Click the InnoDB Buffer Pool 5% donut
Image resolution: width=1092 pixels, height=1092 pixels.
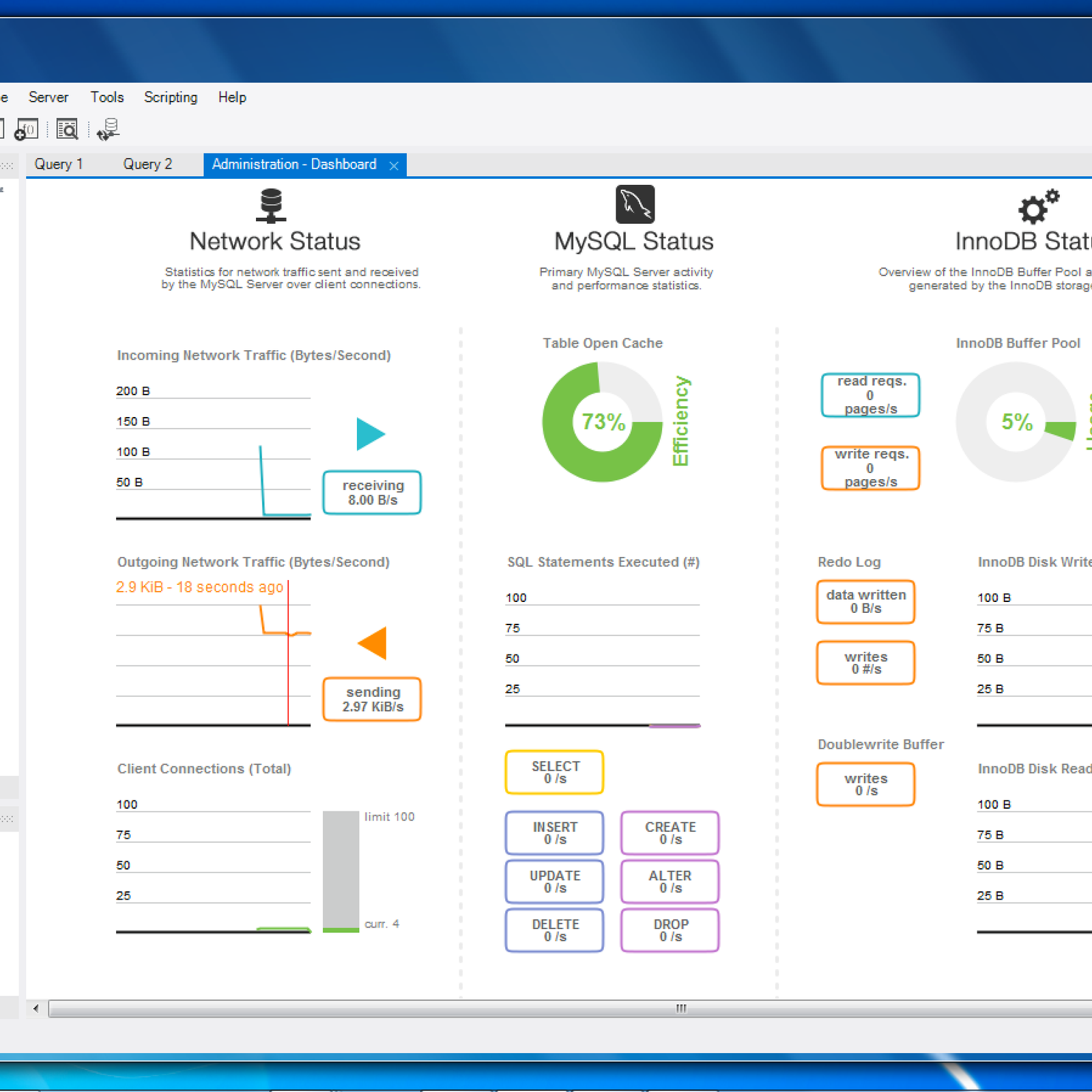[1016, 422]
